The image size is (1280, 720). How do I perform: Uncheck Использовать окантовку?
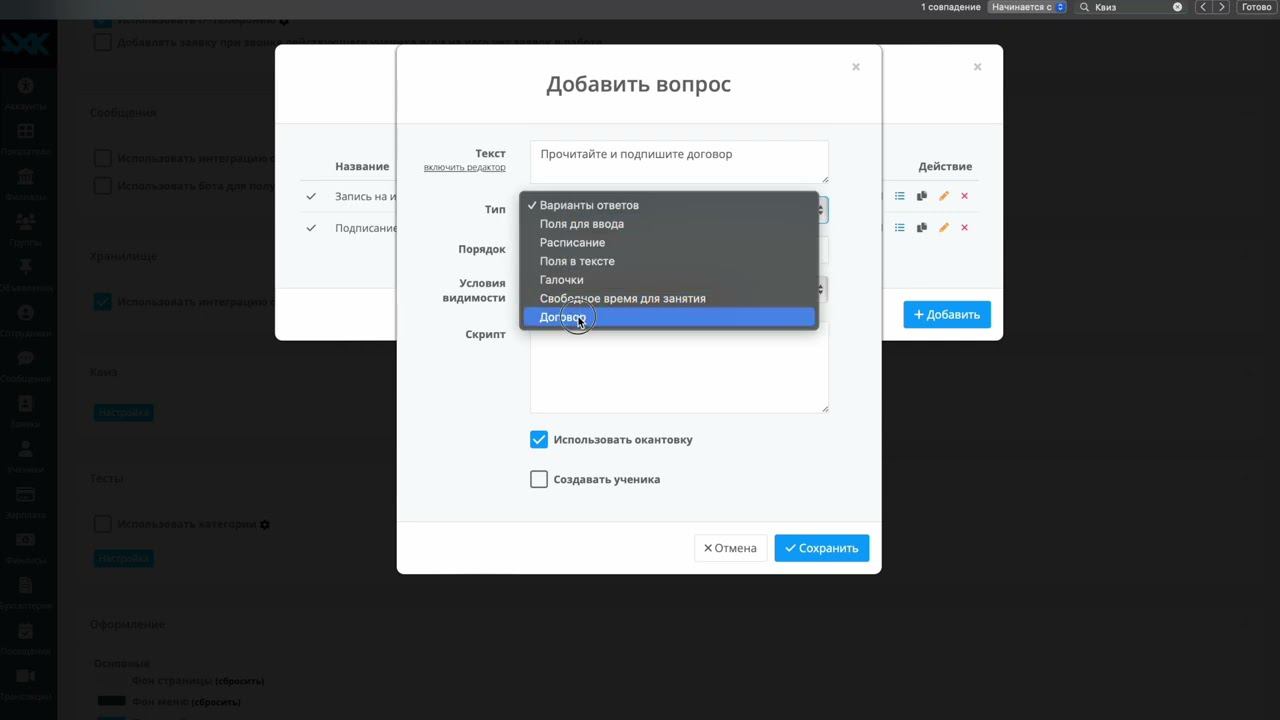[539, 439]
